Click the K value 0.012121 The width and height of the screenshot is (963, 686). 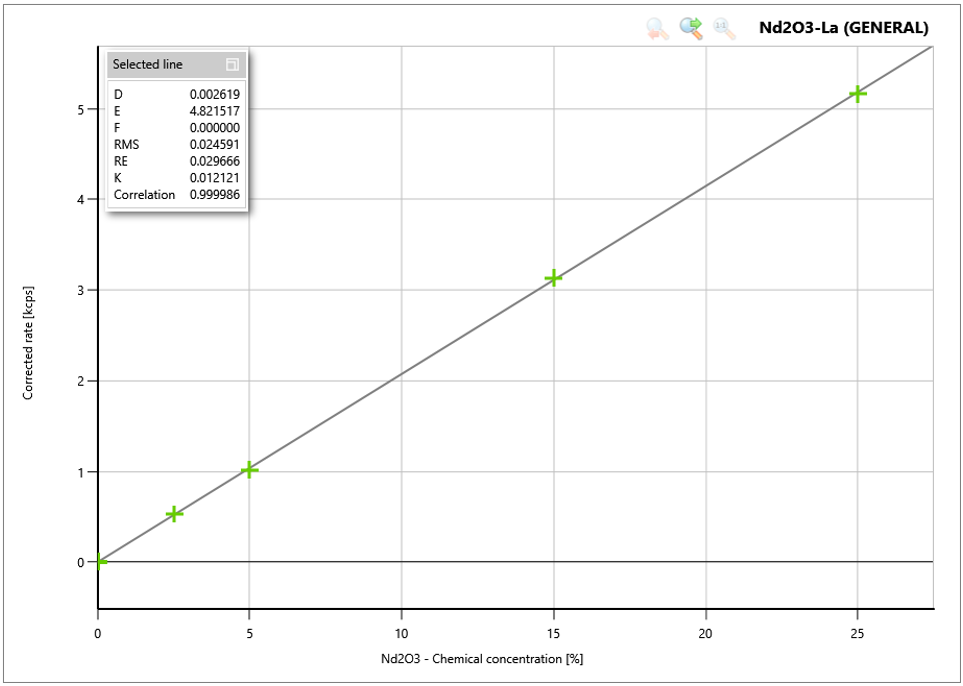click(214, 177)
